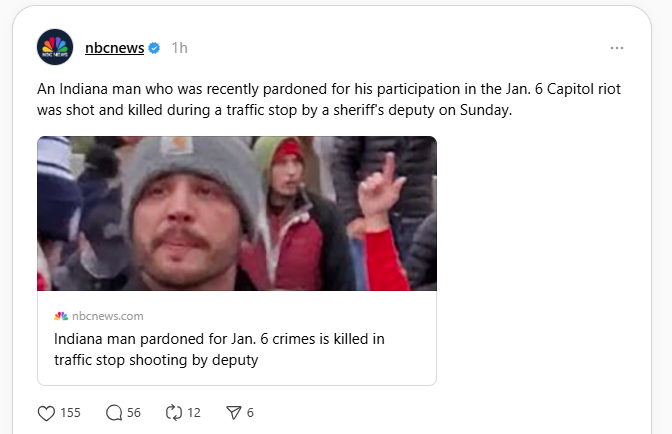Open the three-dot more options menu

coord(617,48)
